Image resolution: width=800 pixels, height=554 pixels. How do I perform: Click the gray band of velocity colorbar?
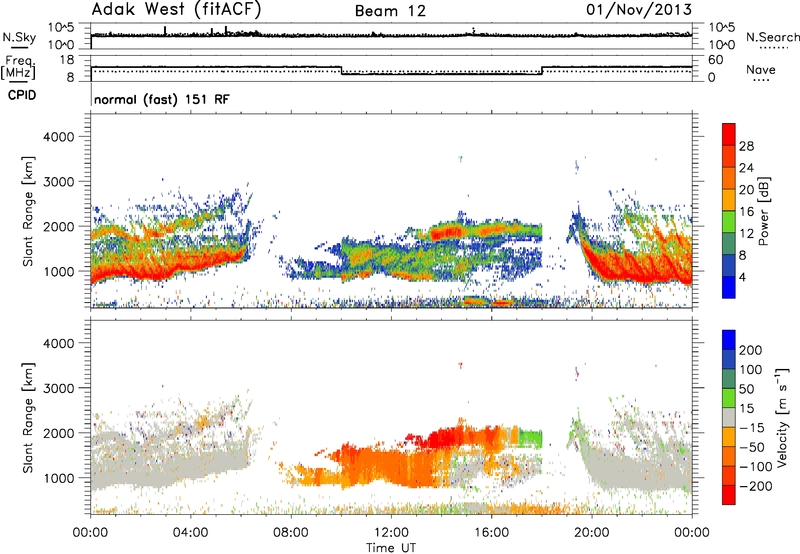(x=729, y=417)
